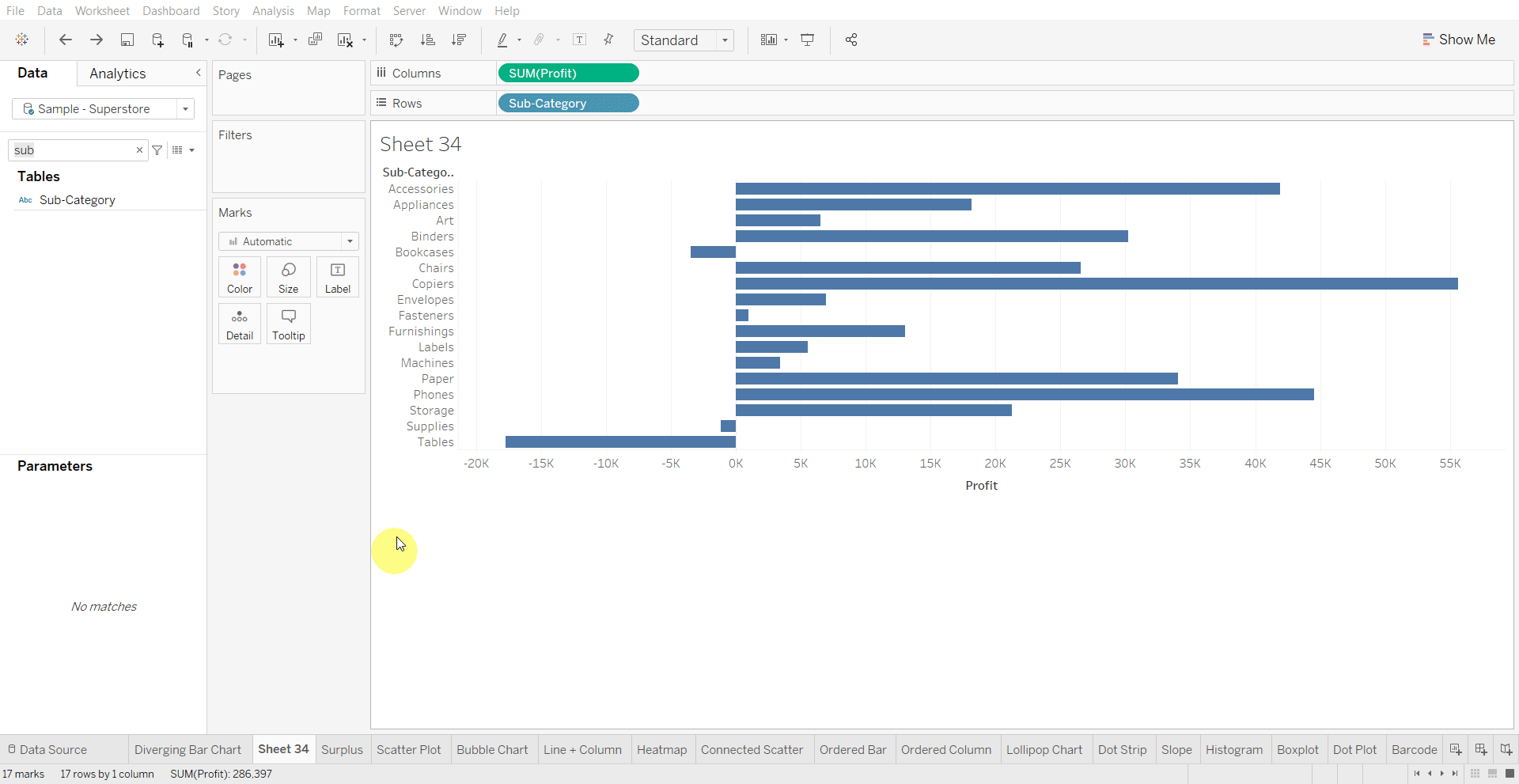Select the Heatmap sheet tab
This screenshot has width=1519, height=784.
(x=662, y=749)
